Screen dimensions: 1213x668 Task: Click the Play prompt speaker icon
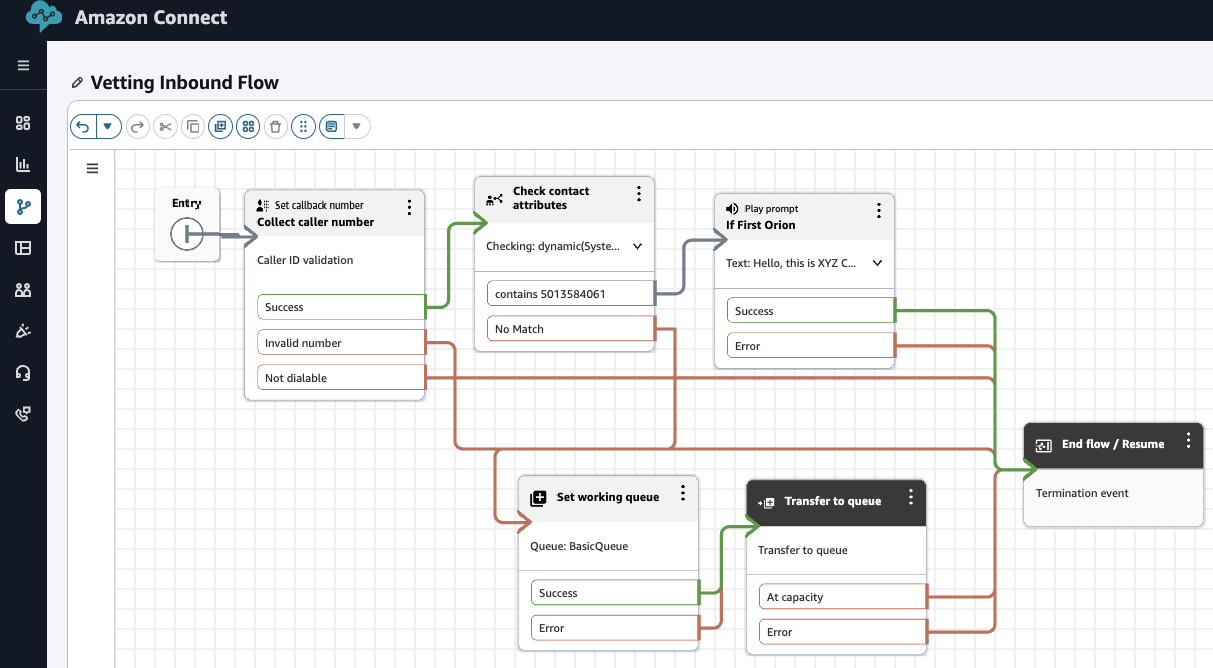pyautogui.click(x=732, y=209)
